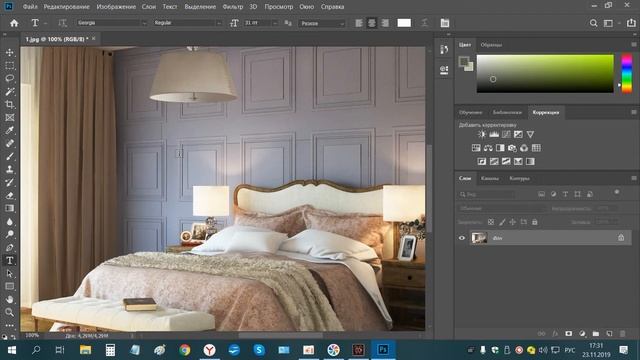Select the Healing Brush tool

[9, 144]
